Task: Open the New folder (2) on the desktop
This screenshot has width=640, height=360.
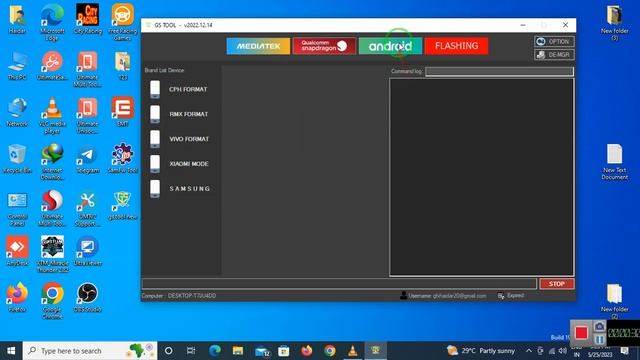Action: click(x=614, y=301)
